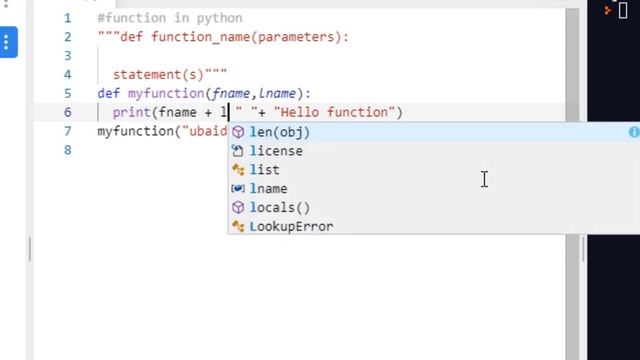Select LookupError suggestion
The height and width of the screenshot is (360, 640).
434,226
